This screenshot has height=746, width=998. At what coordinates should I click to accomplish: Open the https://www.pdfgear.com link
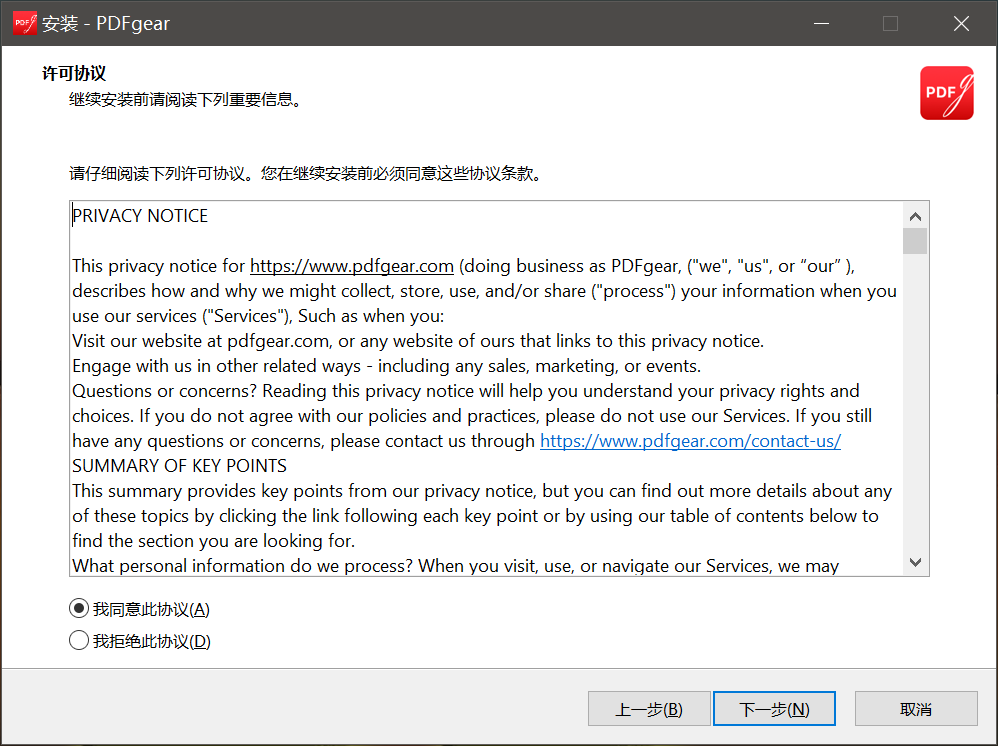351,266
